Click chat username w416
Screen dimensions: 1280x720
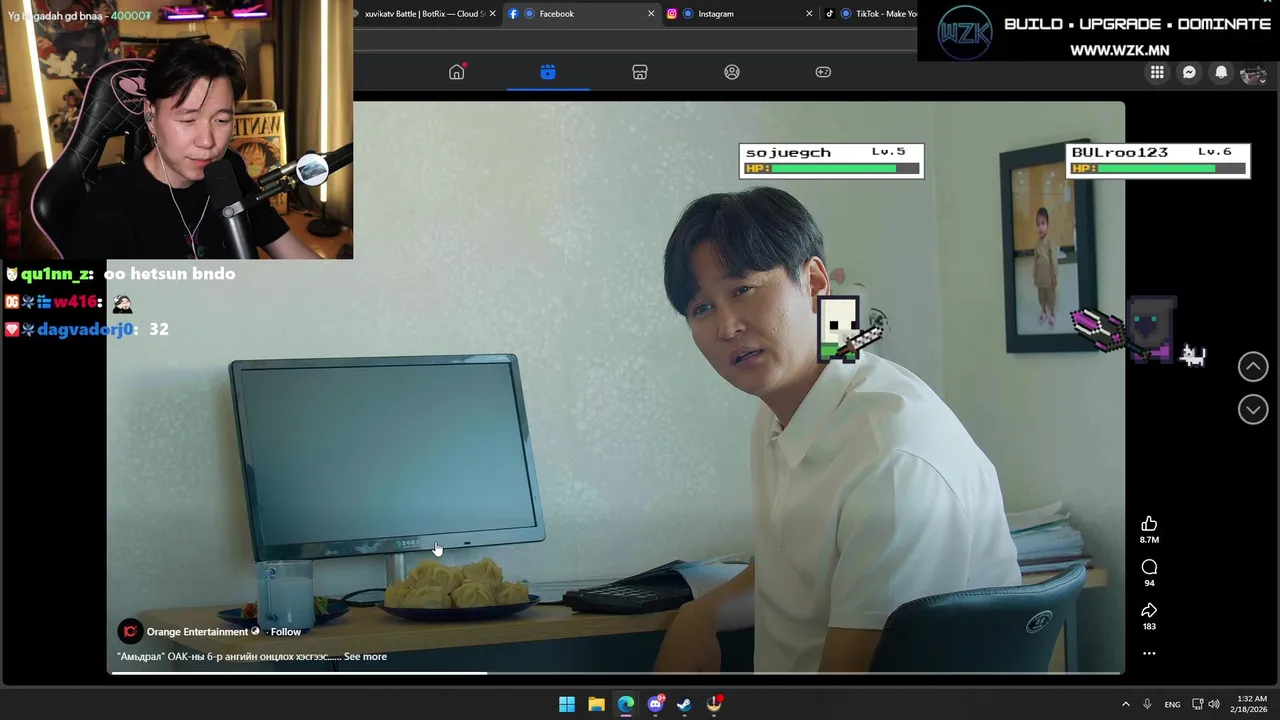76,302
